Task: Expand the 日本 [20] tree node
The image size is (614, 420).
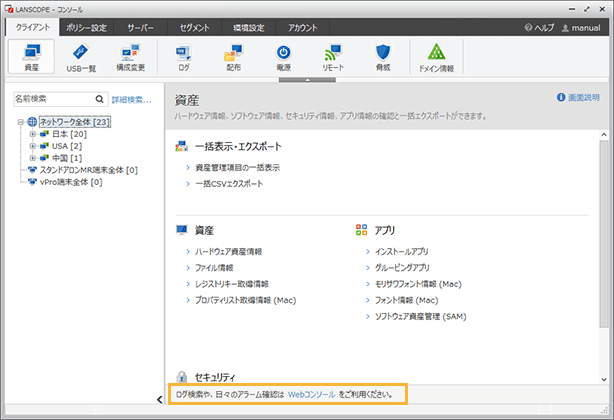Action: coord(32,133)
